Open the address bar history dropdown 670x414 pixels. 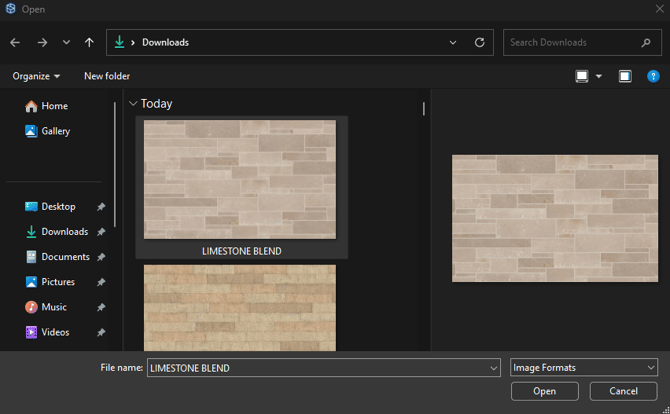click(x=453, y=42)
